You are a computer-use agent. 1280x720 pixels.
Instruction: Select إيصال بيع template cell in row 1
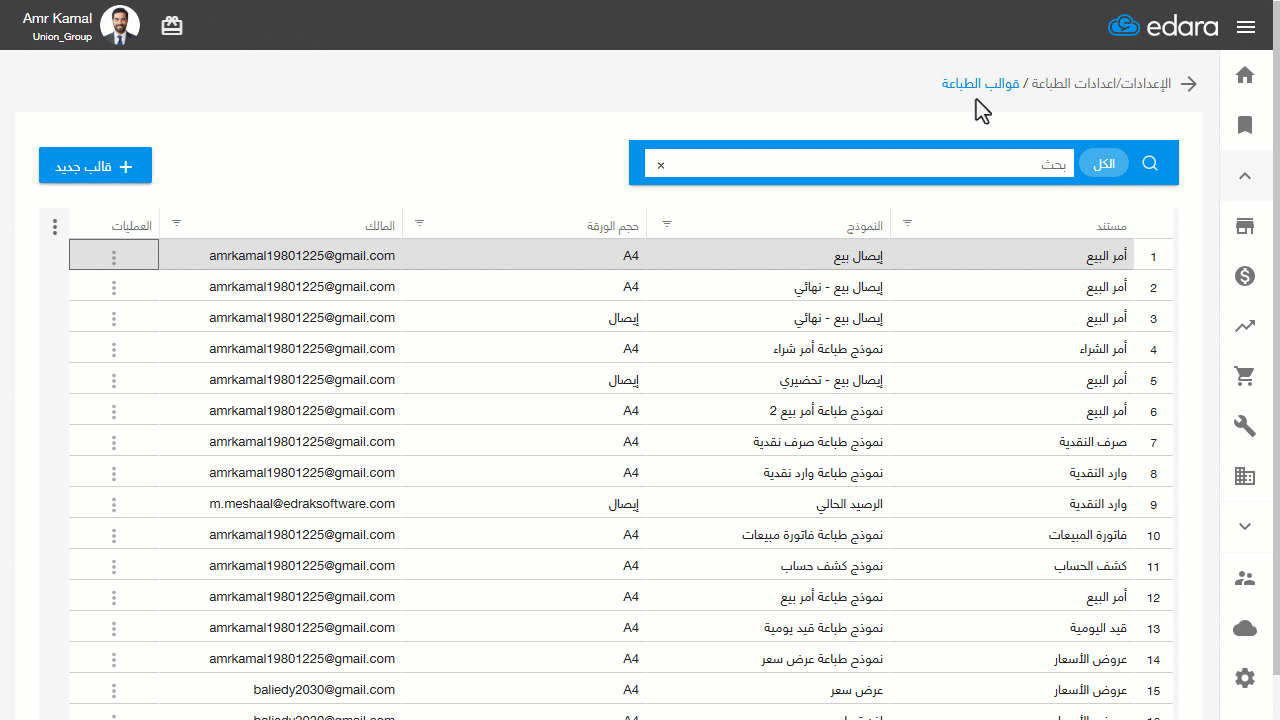coord(768,256)
